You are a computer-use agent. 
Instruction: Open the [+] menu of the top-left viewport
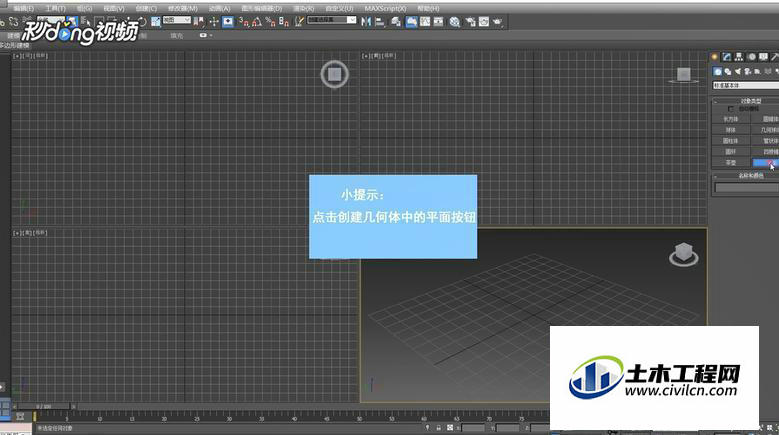17,56
